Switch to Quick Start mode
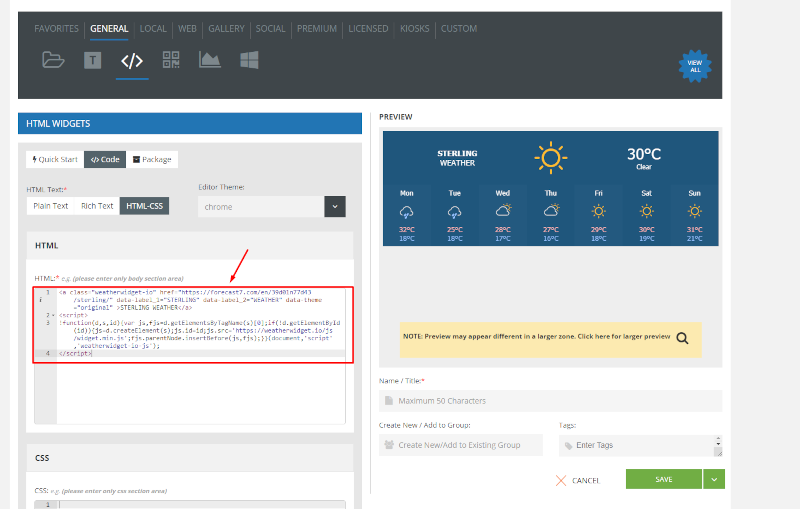This screenshot has width=800, height=509. pos(55,159)
